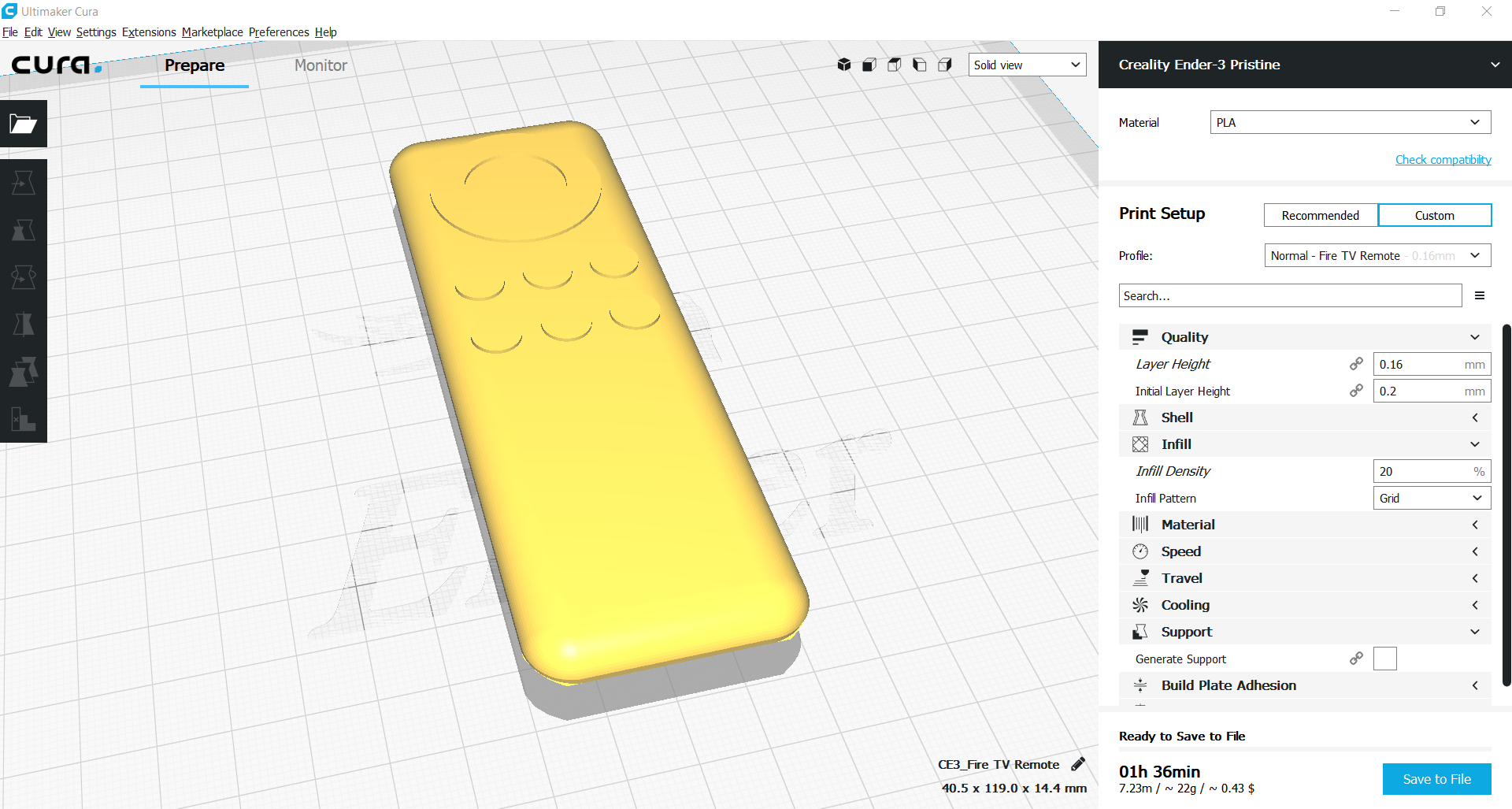Open the PLA material dropdown
This screenshot has width=1512, height=809.
1351,122
